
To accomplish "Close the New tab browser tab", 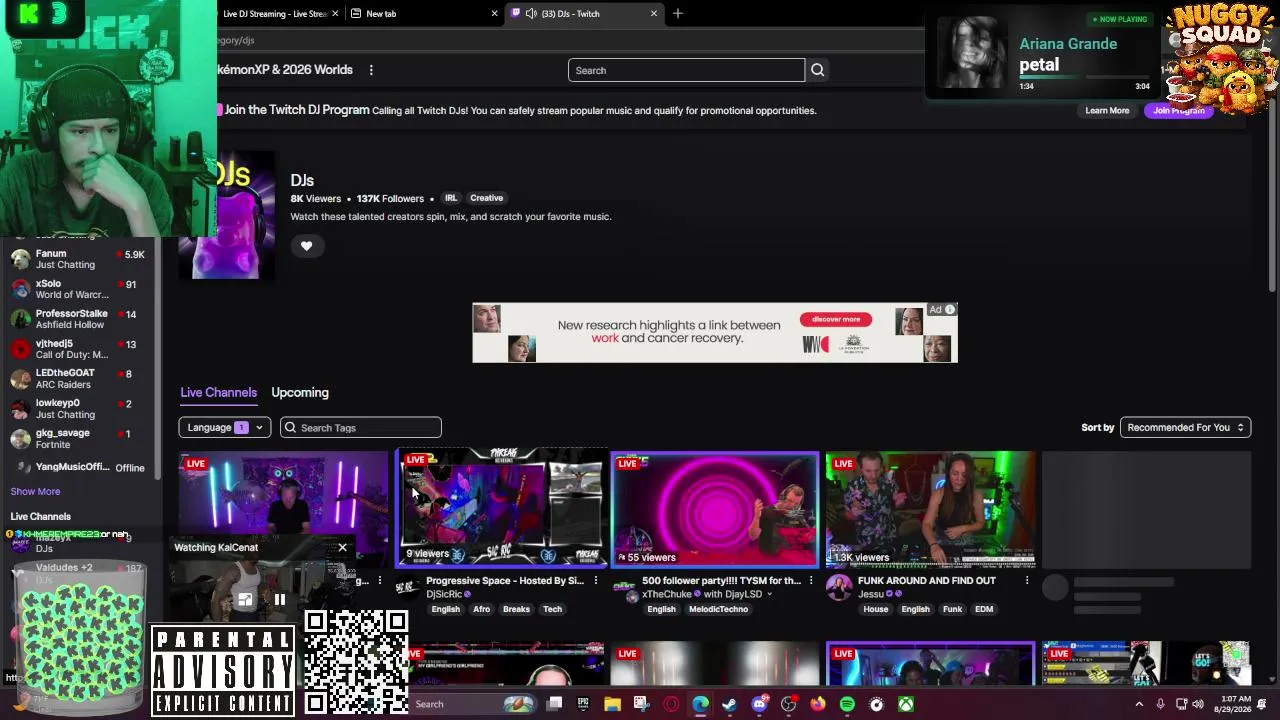I will [x=494, y=14].
